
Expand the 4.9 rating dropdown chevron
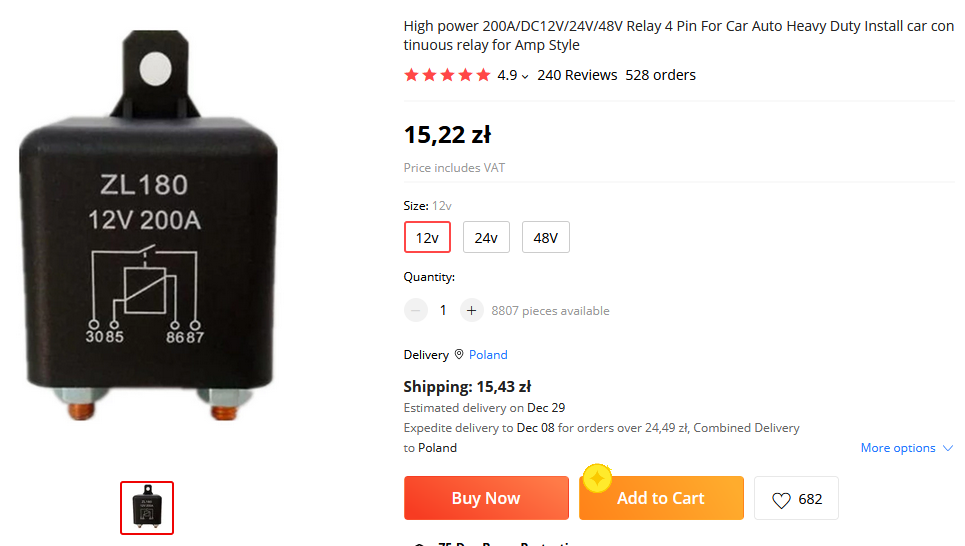click(x=525, y=76)
